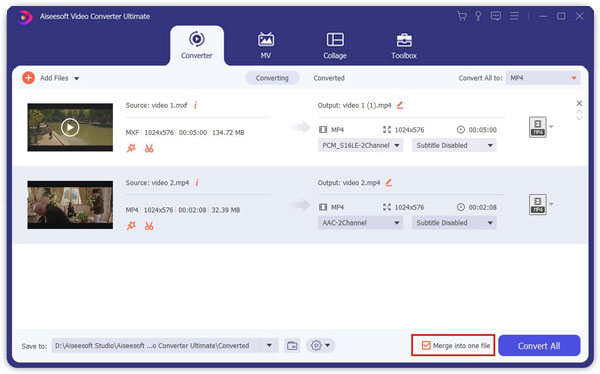Viewport: 600px width, 374px height.
Task: Toggle Merge into one file checkbox
Action: point(426,346)
